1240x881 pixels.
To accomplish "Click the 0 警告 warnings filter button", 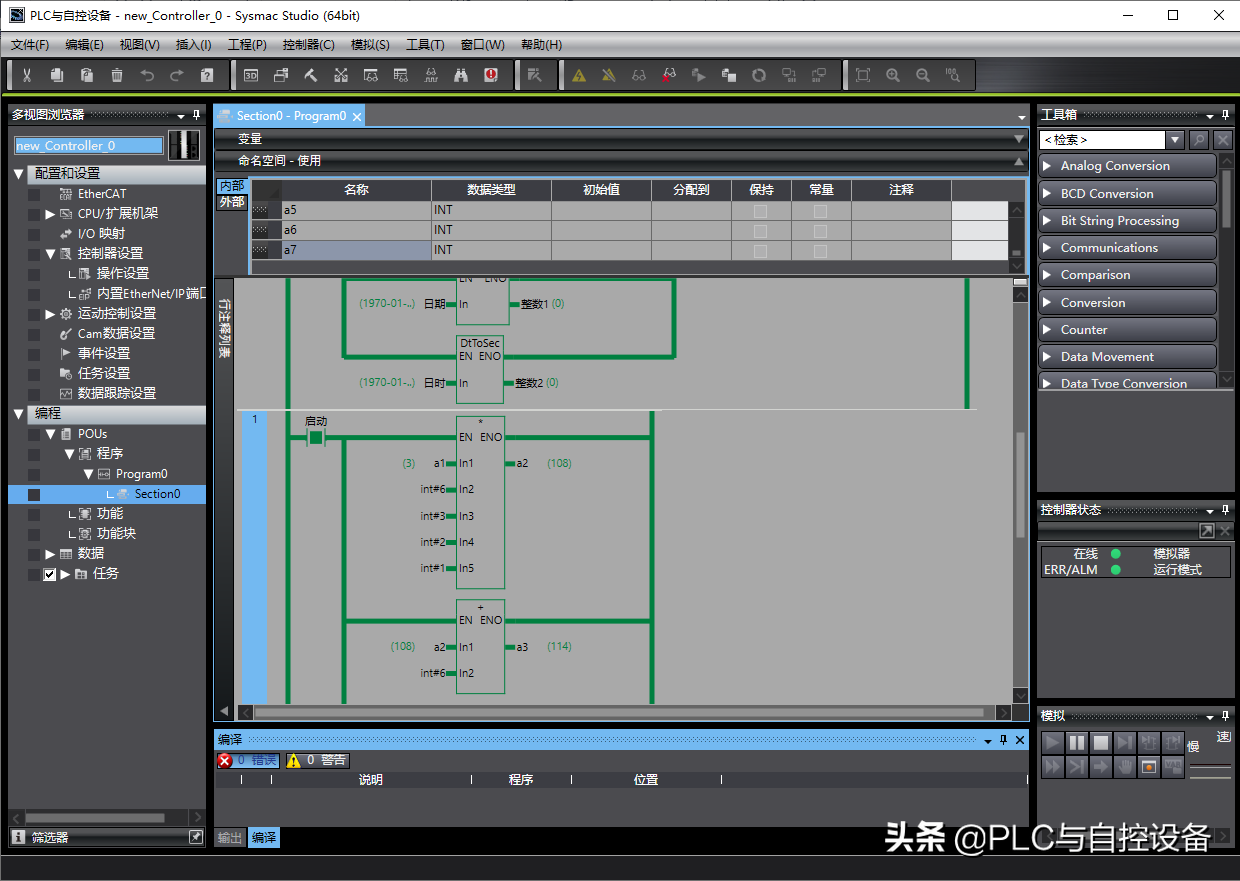I will coord(317,760).
